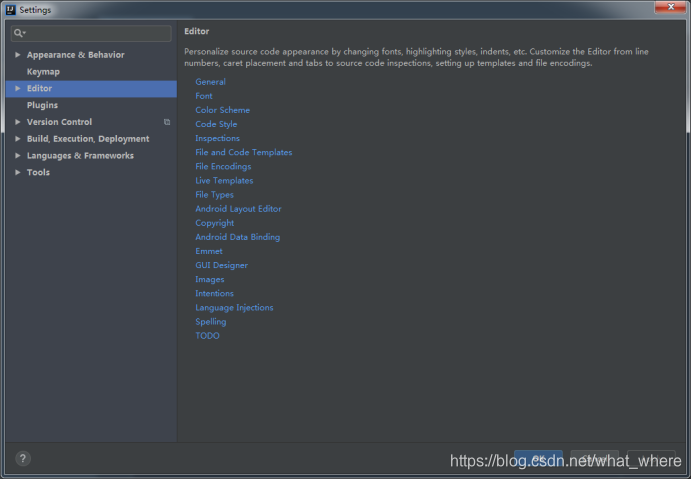692x480 pixels.
Task: Open the TODO link
Action: pyautogui.click(x=207, y=336)
